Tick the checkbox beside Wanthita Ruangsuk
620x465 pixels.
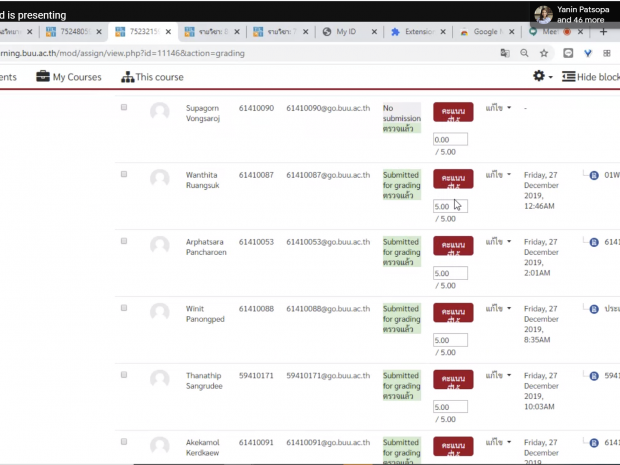point(124,174)
